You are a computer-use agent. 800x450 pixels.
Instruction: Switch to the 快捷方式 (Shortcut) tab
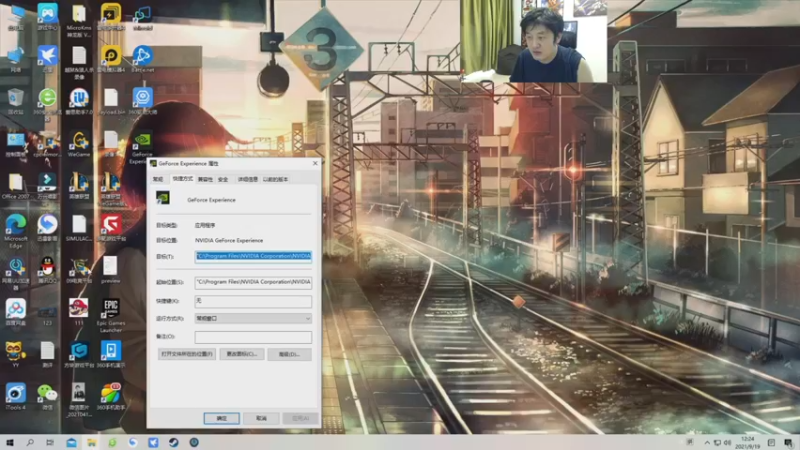tap(182, 179)
